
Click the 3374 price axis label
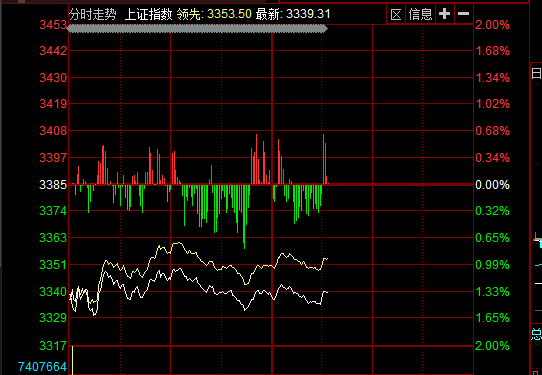[x=53, y=210]
